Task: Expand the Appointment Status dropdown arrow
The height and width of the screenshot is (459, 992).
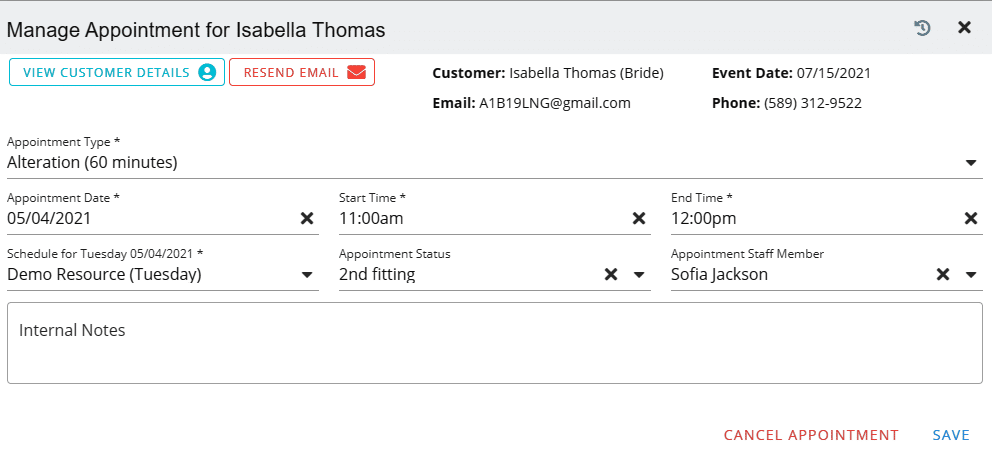Action: tap(639, 274)
